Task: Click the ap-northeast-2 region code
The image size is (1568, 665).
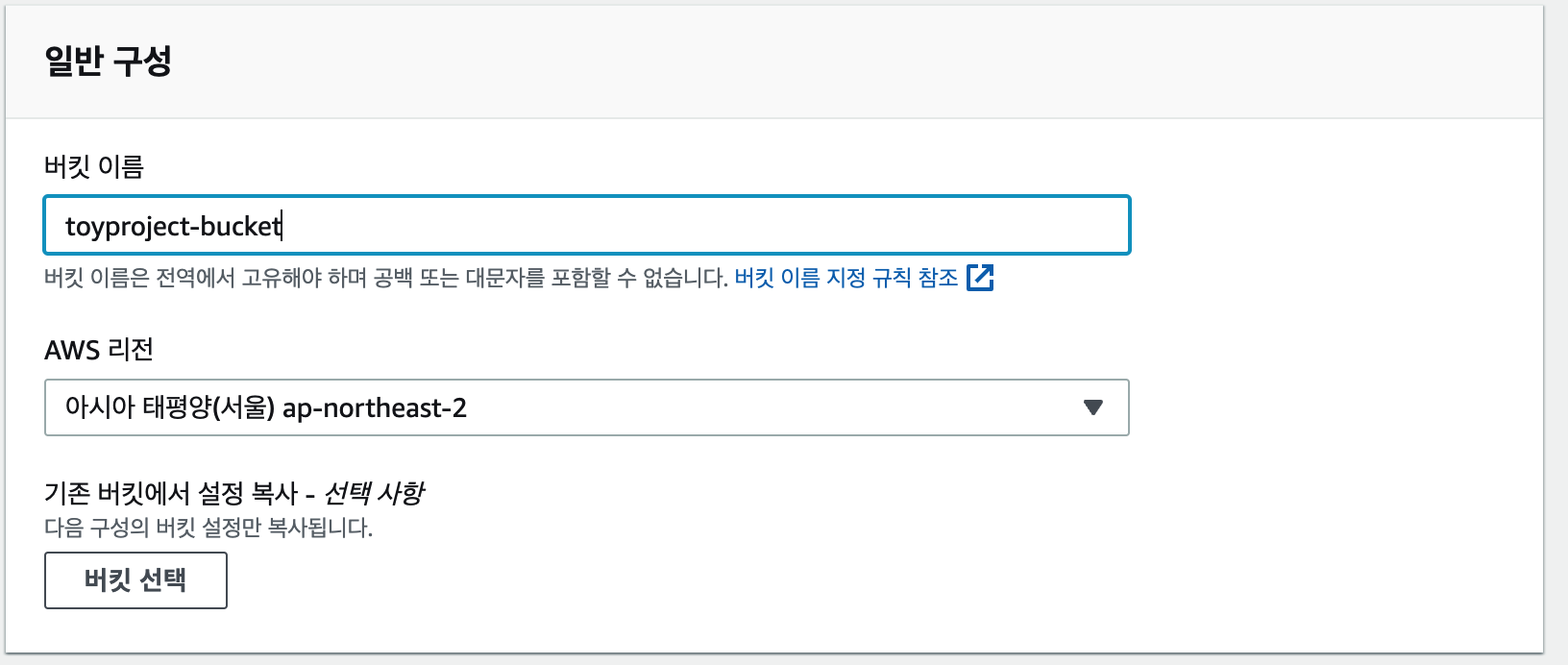Action: (x=375, y=408)
